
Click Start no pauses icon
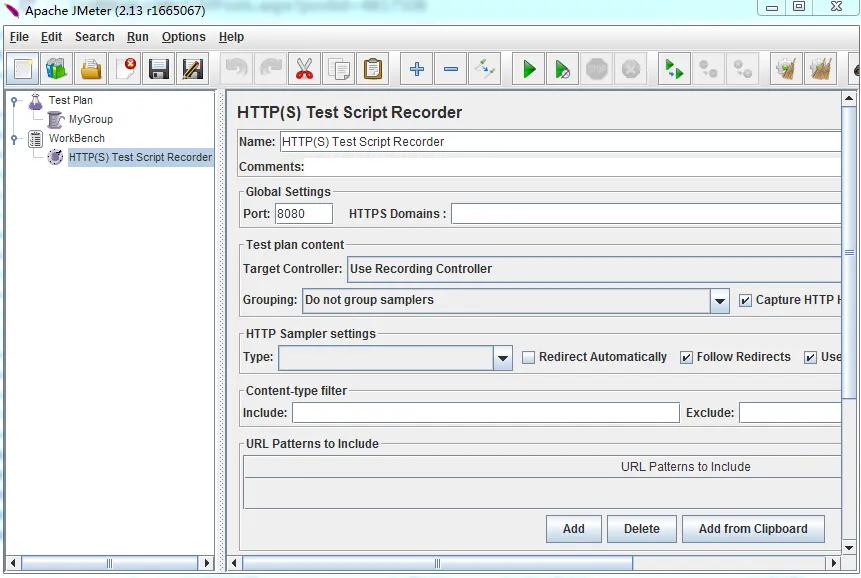[563, 69]
